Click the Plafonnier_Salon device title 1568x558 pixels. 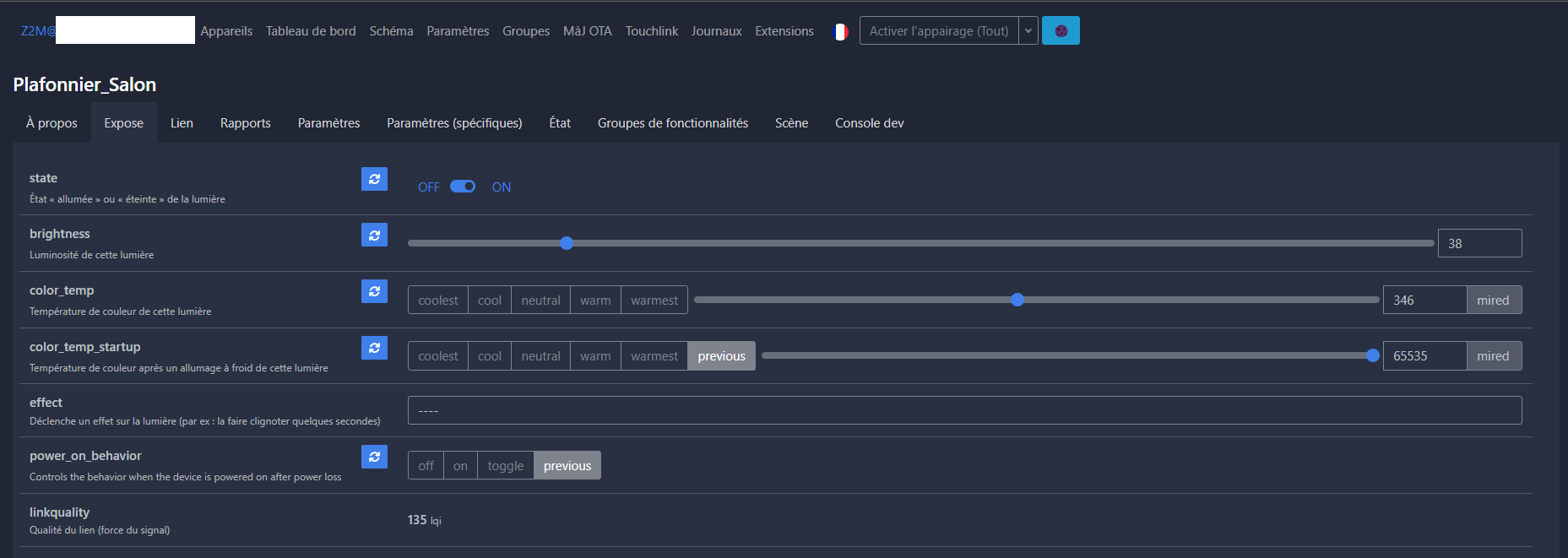point(84,84)
